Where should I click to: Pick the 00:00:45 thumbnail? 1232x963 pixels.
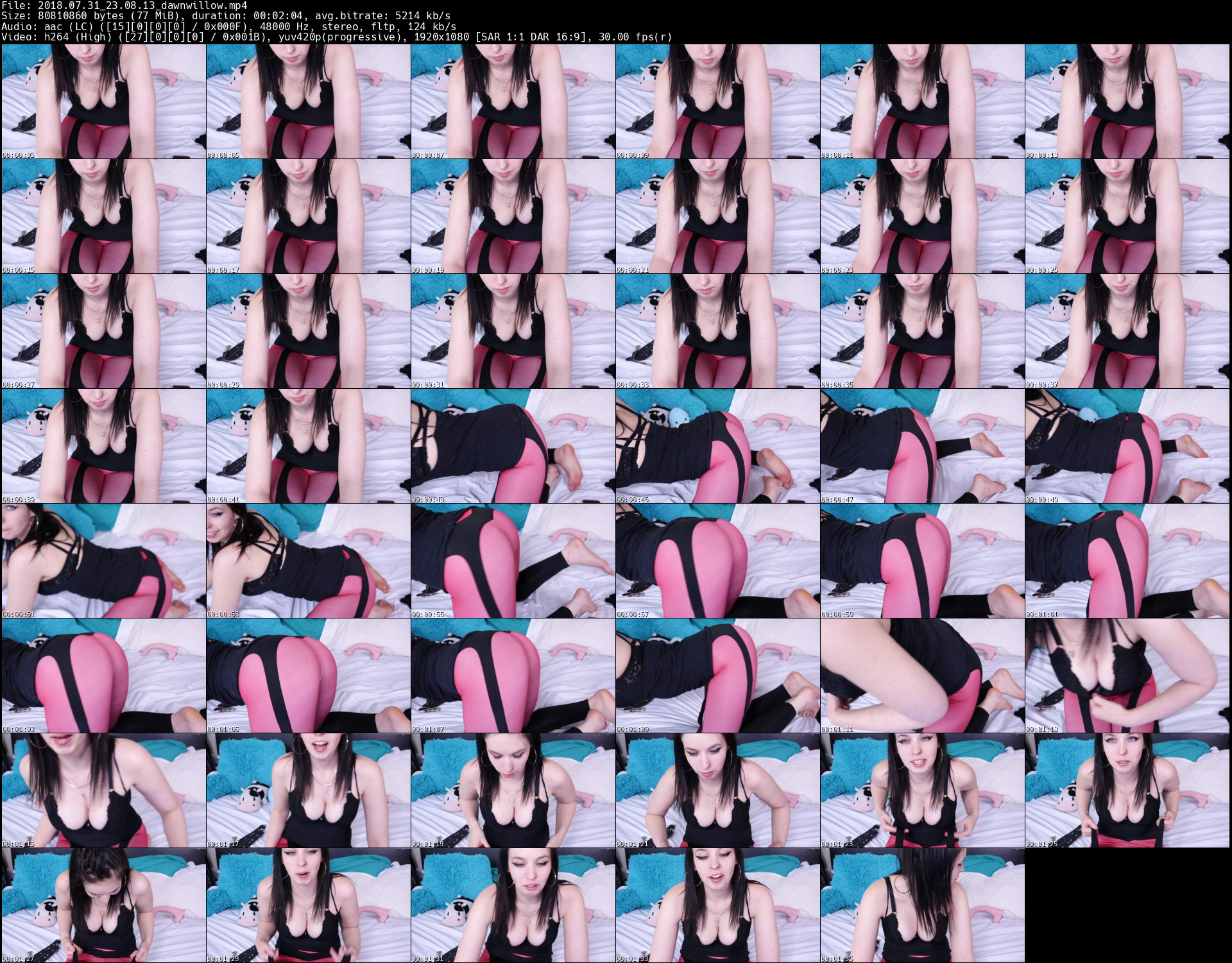[x=717, y=446]
